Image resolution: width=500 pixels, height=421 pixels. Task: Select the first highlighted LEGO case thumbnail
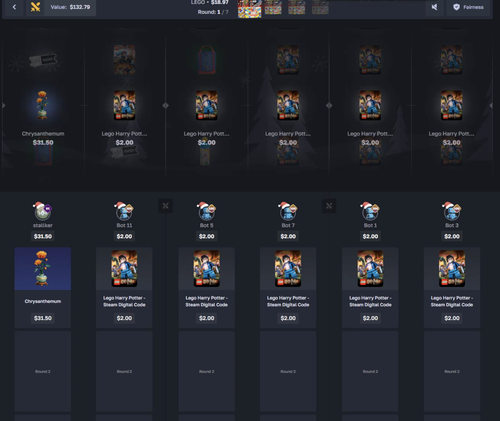point(250,9)
